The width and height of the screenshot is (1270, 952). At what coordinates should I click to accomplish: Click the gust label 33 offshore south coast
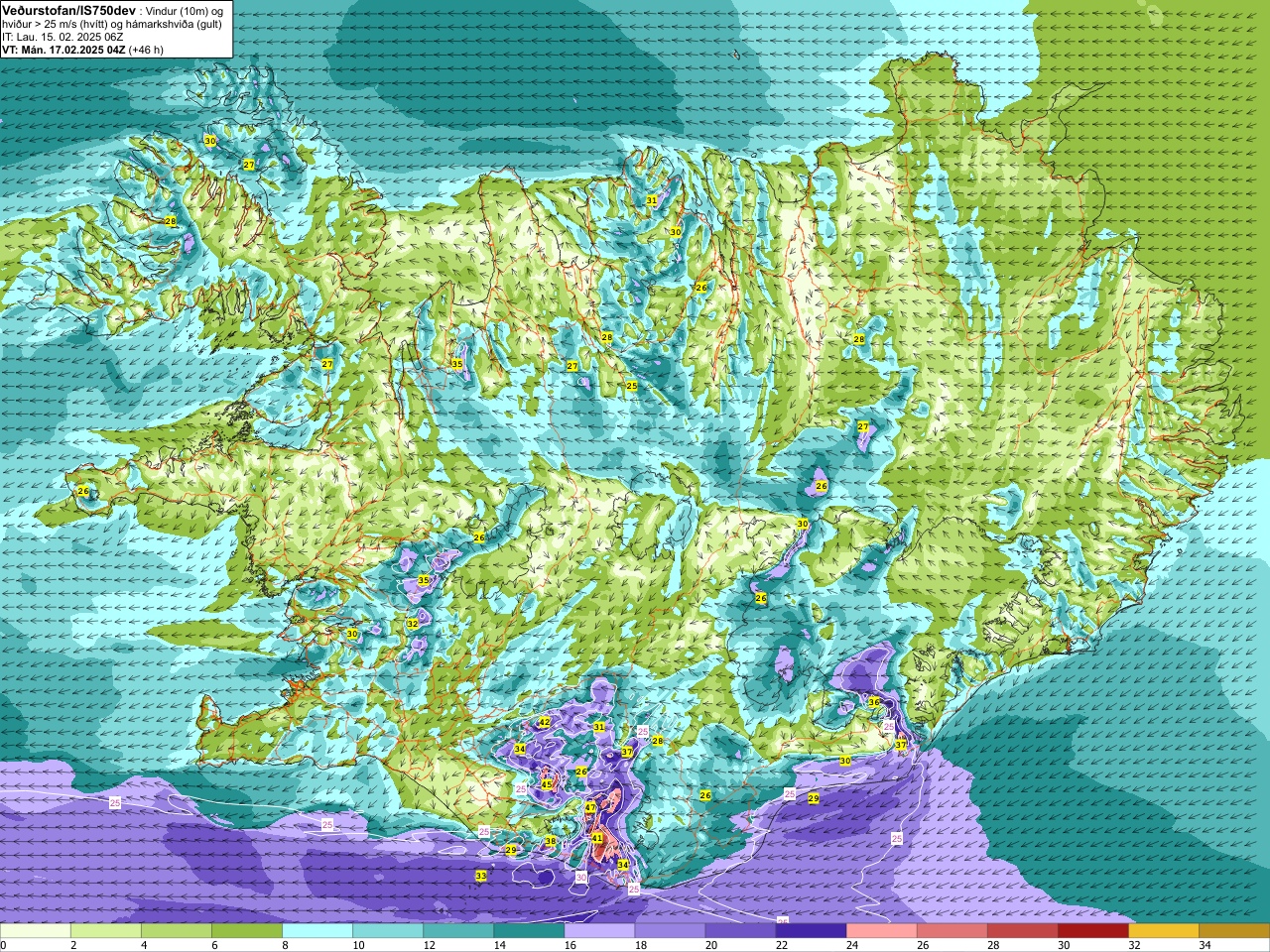[x=481, y=876]
